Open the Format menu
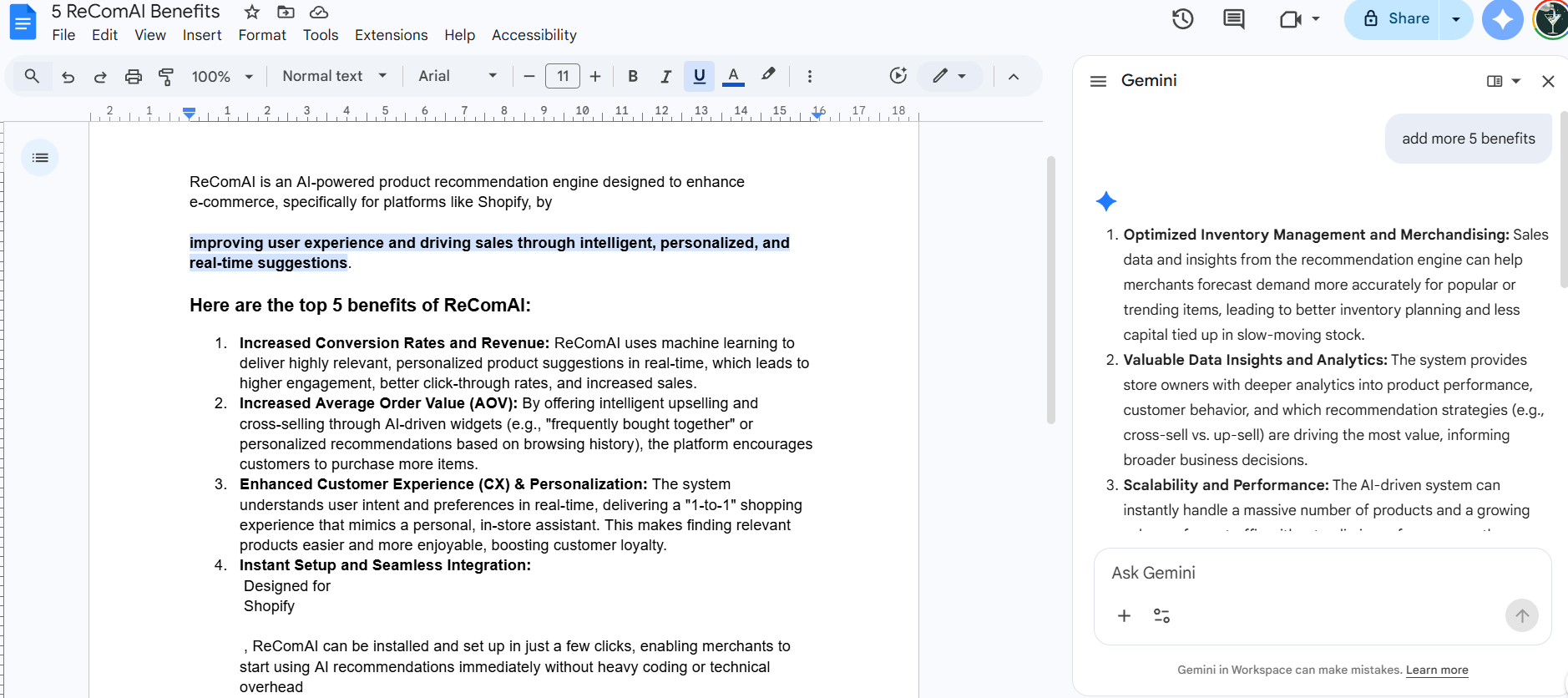Viewport: 1568px width, 698px height. pos(262,35)
